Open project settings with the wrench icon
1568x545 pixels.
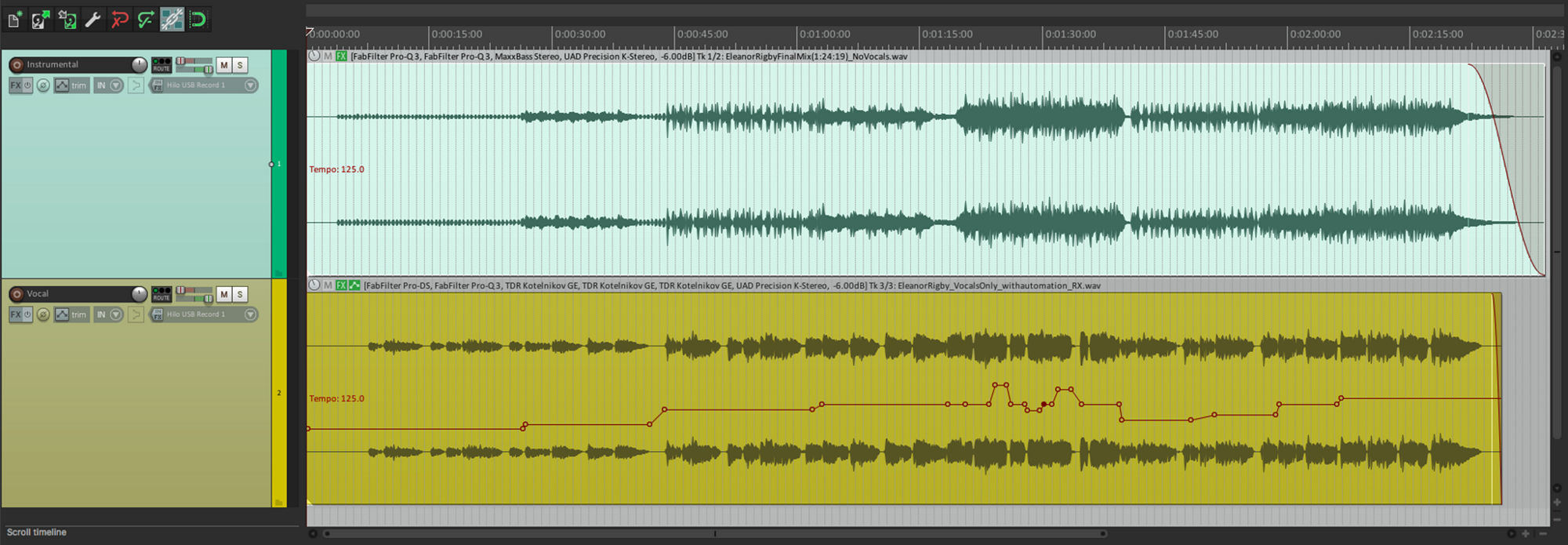pyautogui.click(x=93, y=20)
